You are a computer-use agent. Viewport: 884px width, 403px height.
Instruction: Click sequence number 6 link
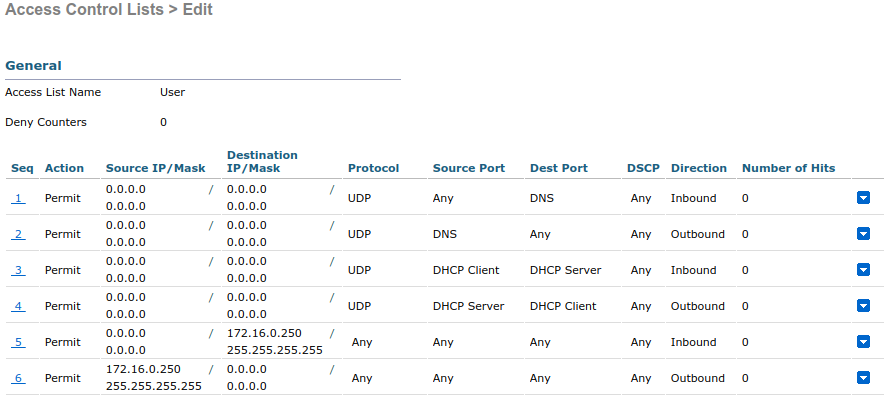tap(18, 378)
